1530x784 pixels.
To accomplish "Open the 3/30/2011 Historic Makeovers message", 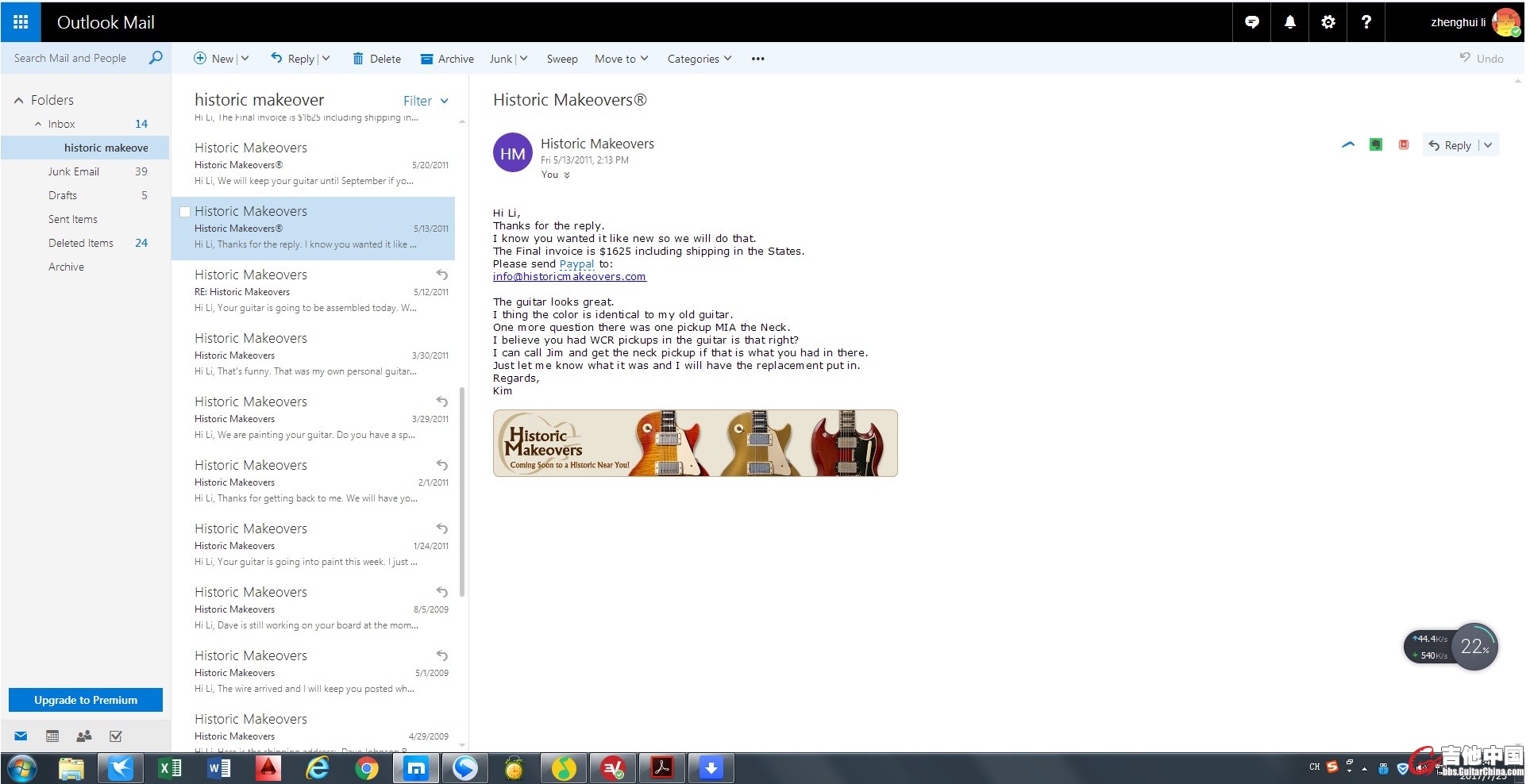I will click(x=314, y=355).
